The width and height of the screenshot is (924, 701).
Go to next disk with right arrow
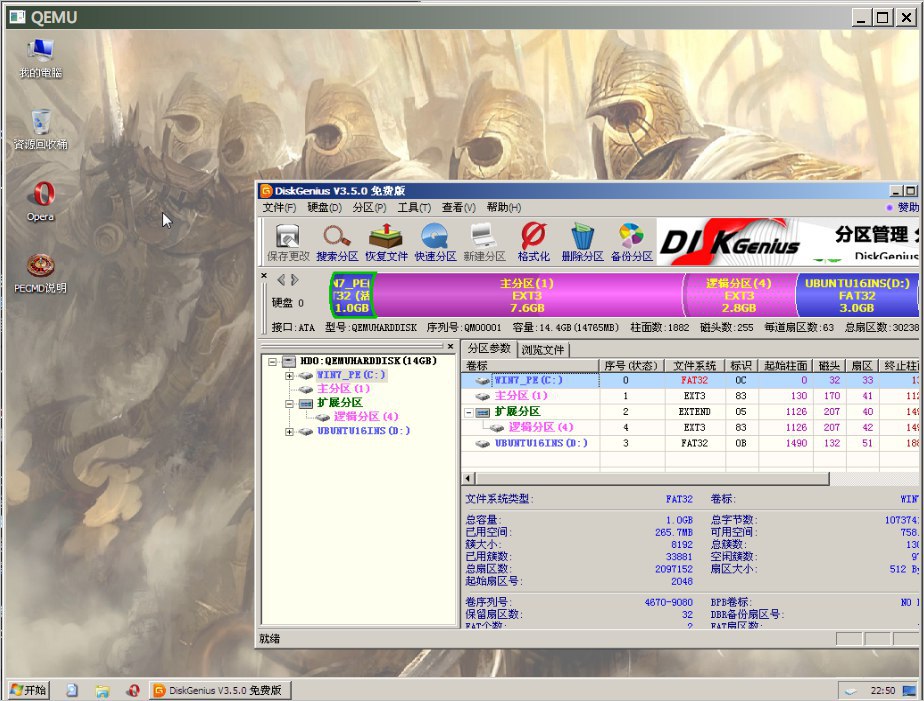(295, 280)
